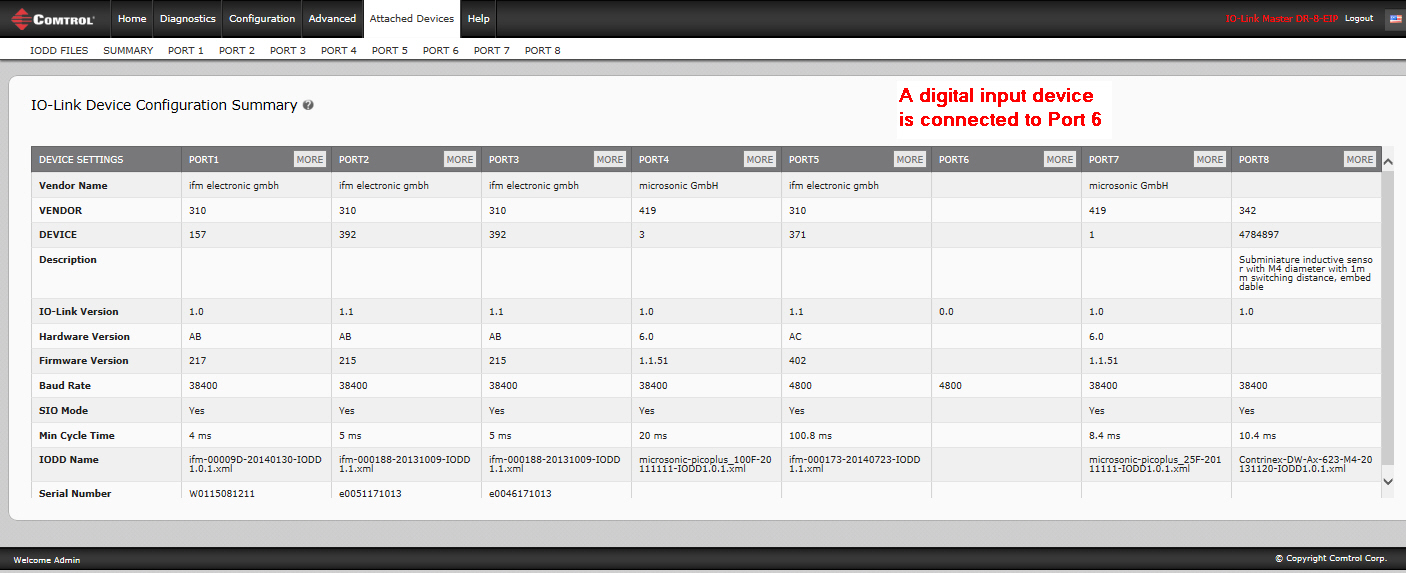The height and width of the screenshot is (573, 1406).
Task: Click IODD name ifm-00009D-20140130-IODD1.0.1.xml
Action: click(254, 464)
